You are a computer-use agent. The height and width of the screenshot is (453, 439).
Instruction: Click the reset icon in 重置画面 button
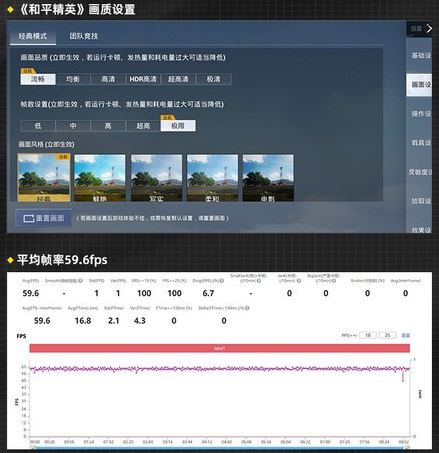click(29, 218)
